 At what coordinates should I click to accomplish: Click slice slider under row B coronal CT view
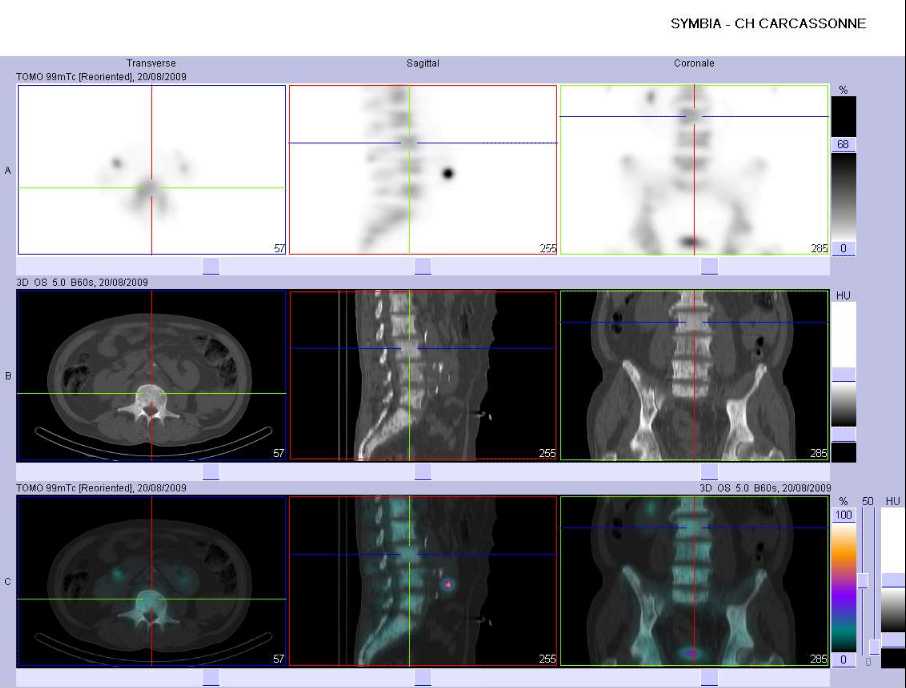pos(710,472)
